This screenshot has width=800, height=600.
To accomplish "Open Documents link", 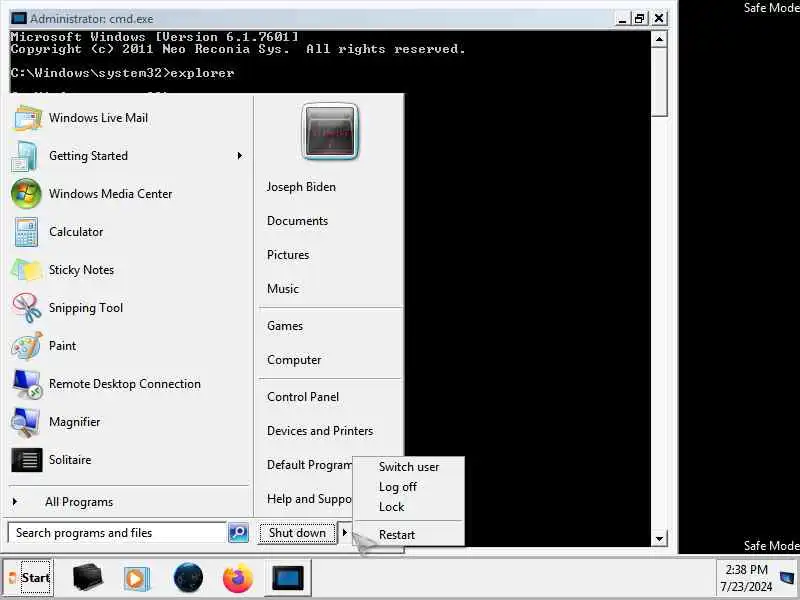I will 297,221.
